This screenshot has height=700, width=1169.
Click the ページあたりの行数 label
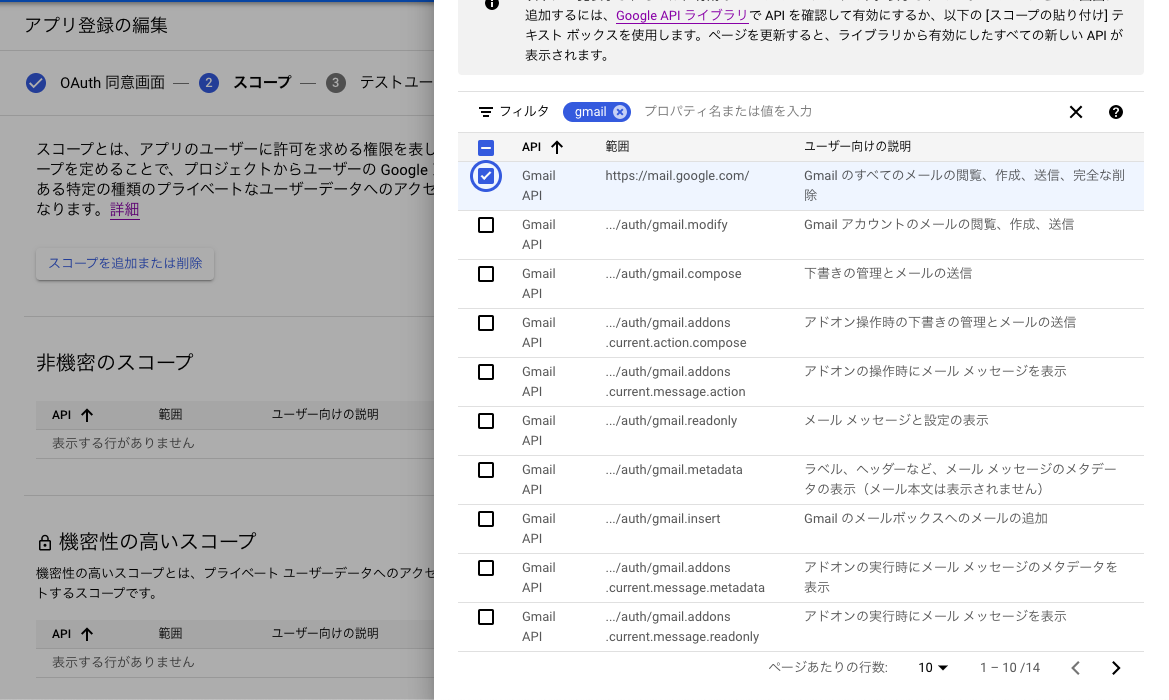[x=828, y=668]
